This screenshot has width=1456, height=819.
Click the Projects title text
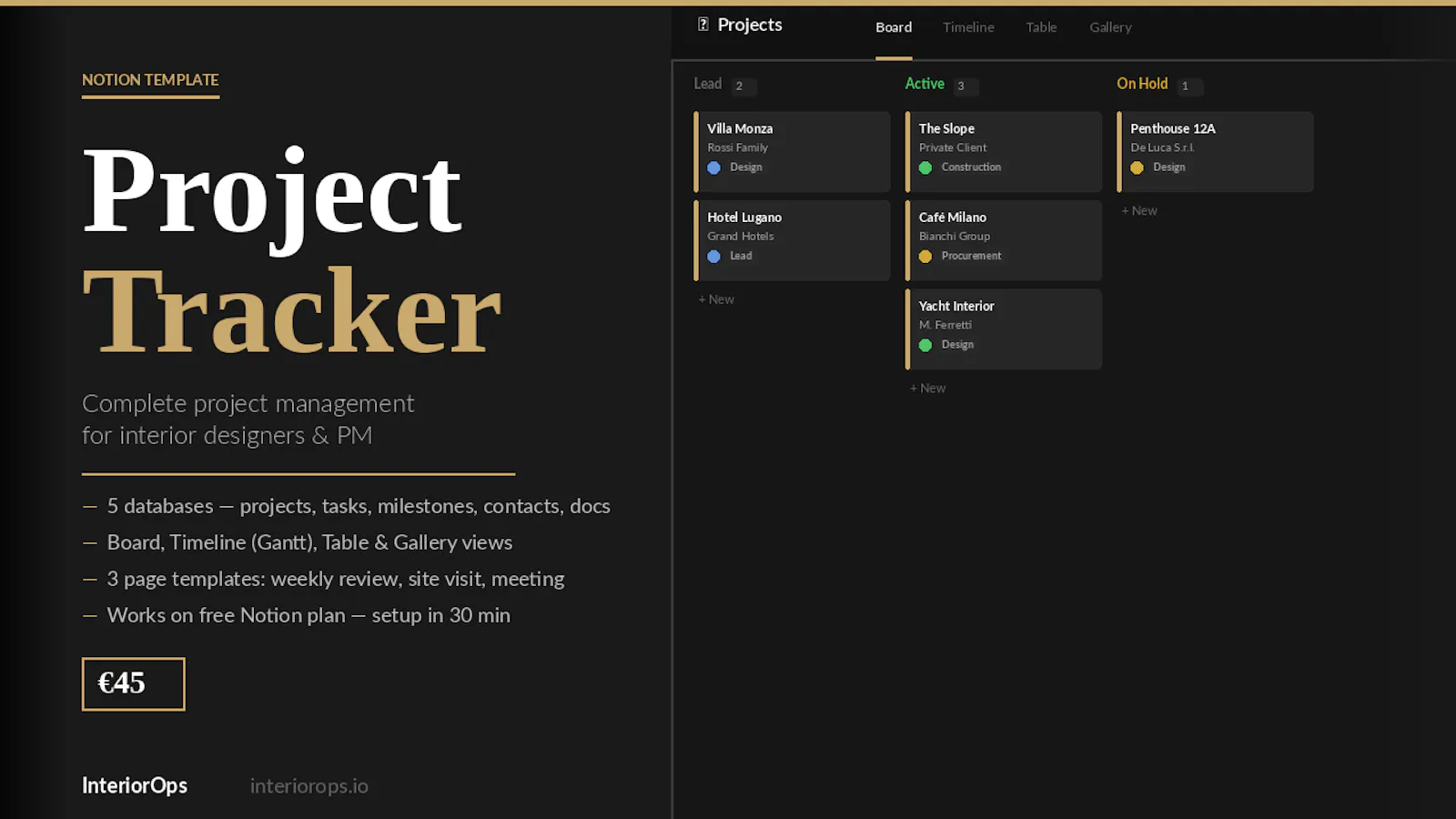749,25
